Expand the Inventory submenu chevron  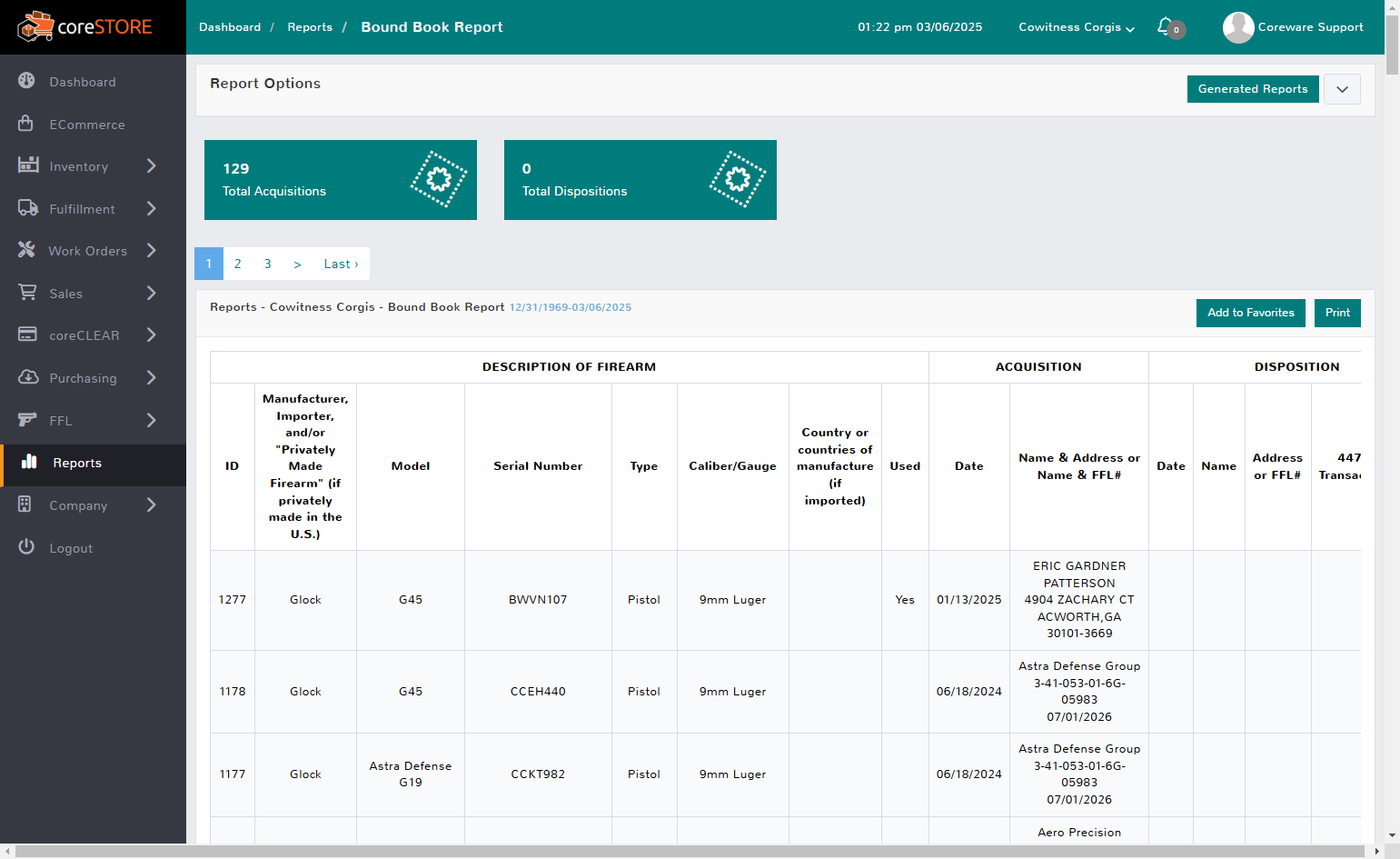[152, 165]
